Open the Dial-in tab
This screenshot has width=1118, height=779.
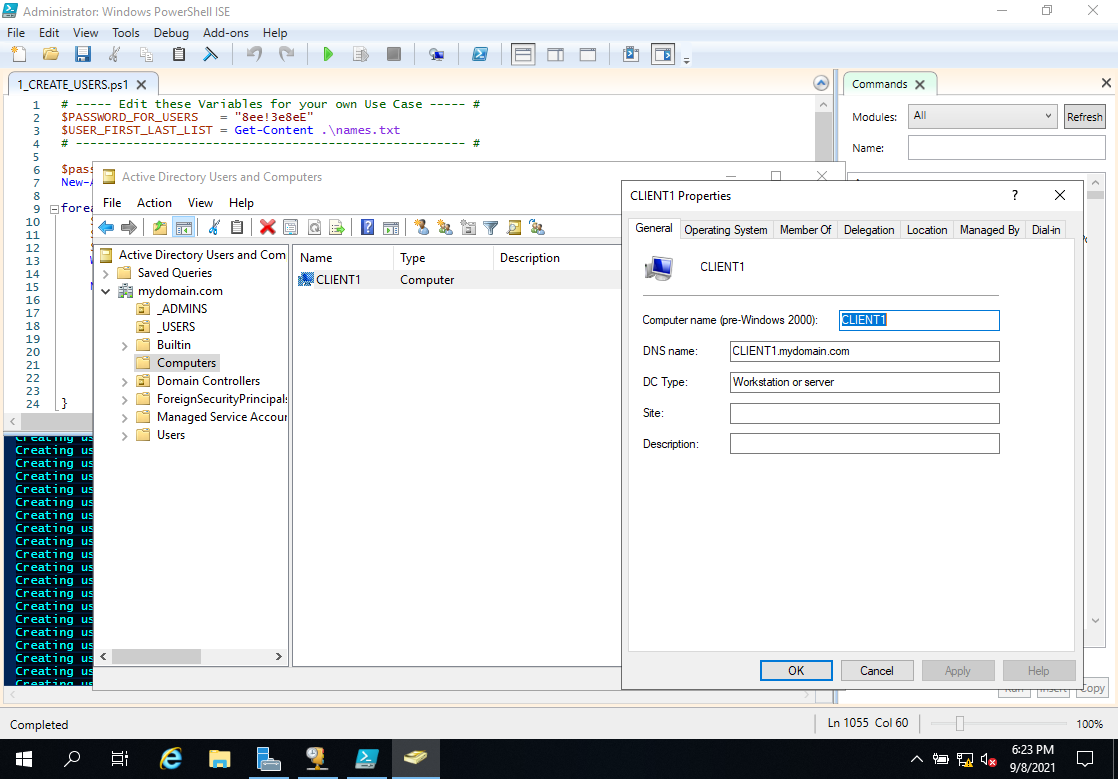pos(1046,229)
